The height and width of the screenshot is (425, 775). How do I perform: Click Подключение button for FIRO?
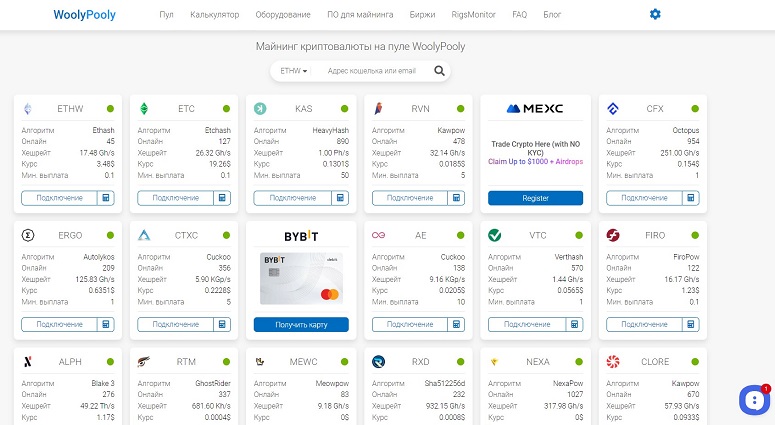645,324
